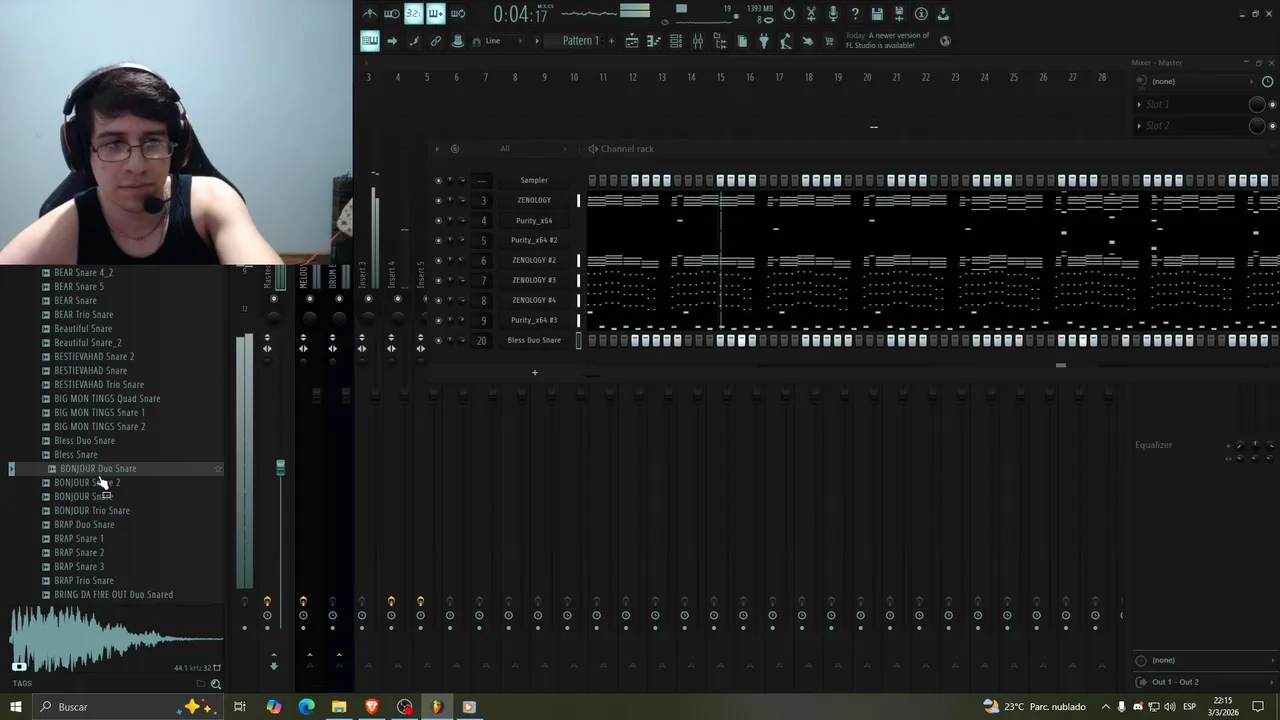The width and height of the screenshot is (1280, 720).
Task: Click the download content library icon
Action: (943, 14)
